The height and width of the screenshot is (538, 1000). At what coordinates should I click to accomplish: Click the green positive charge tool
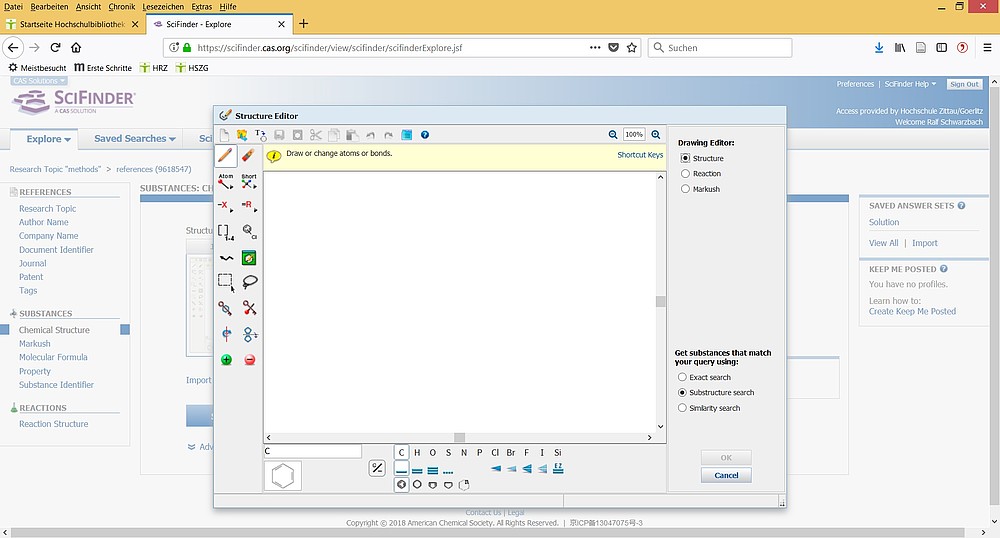click(x=226, y=360)
